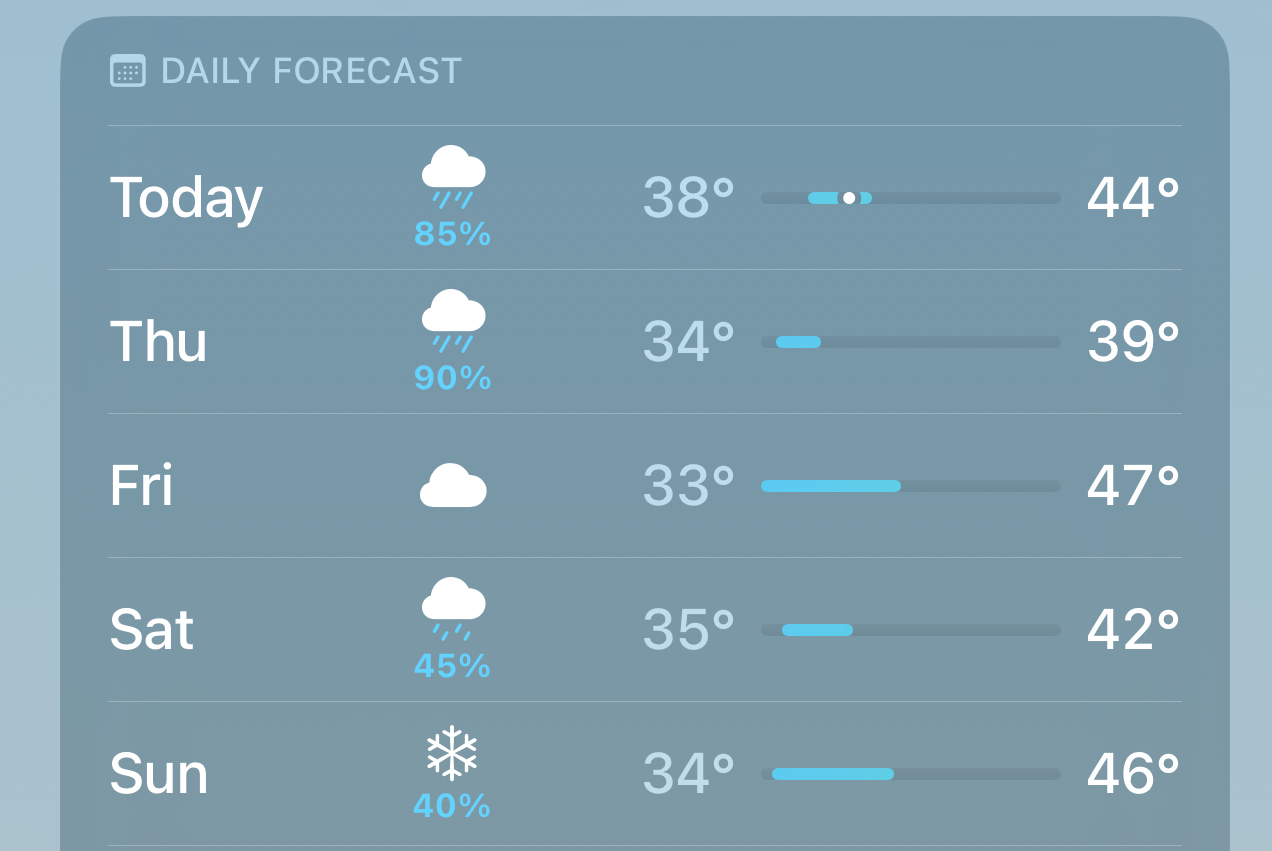The width and height of the screenshot is (1272, 851).
Task: Click Sunday's low temperature of 34°
Action: click(688, 774)
